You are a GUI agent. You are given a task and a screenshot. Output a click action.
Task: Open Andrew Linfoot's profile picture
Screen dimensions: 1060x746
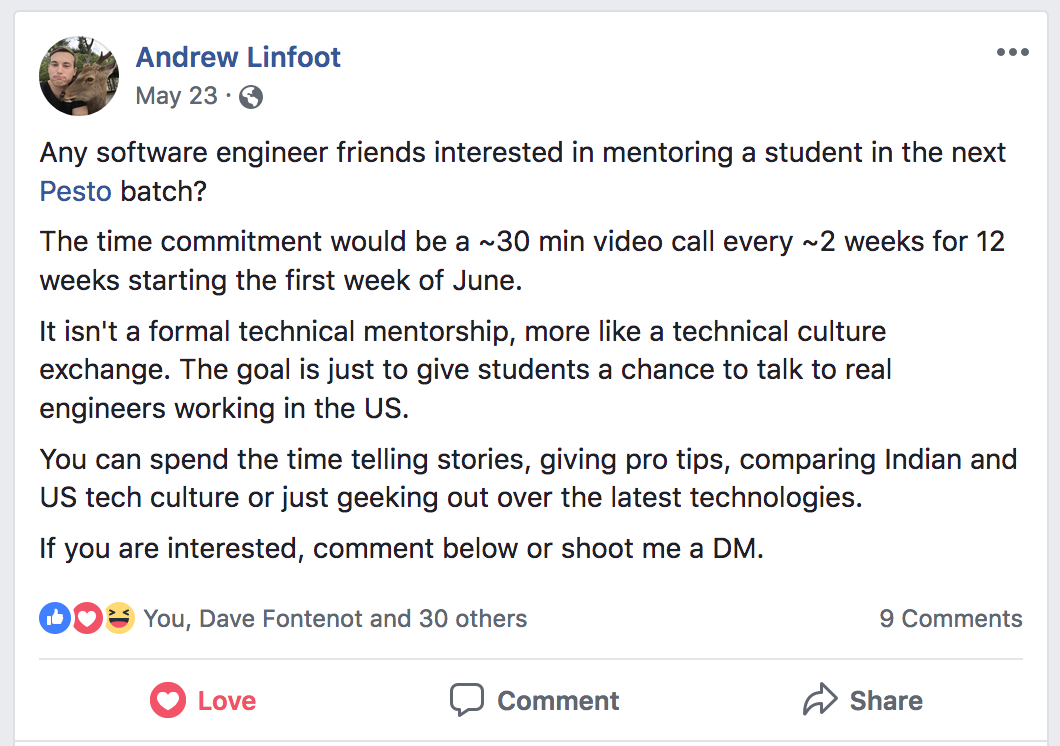(x=79, y=76)
